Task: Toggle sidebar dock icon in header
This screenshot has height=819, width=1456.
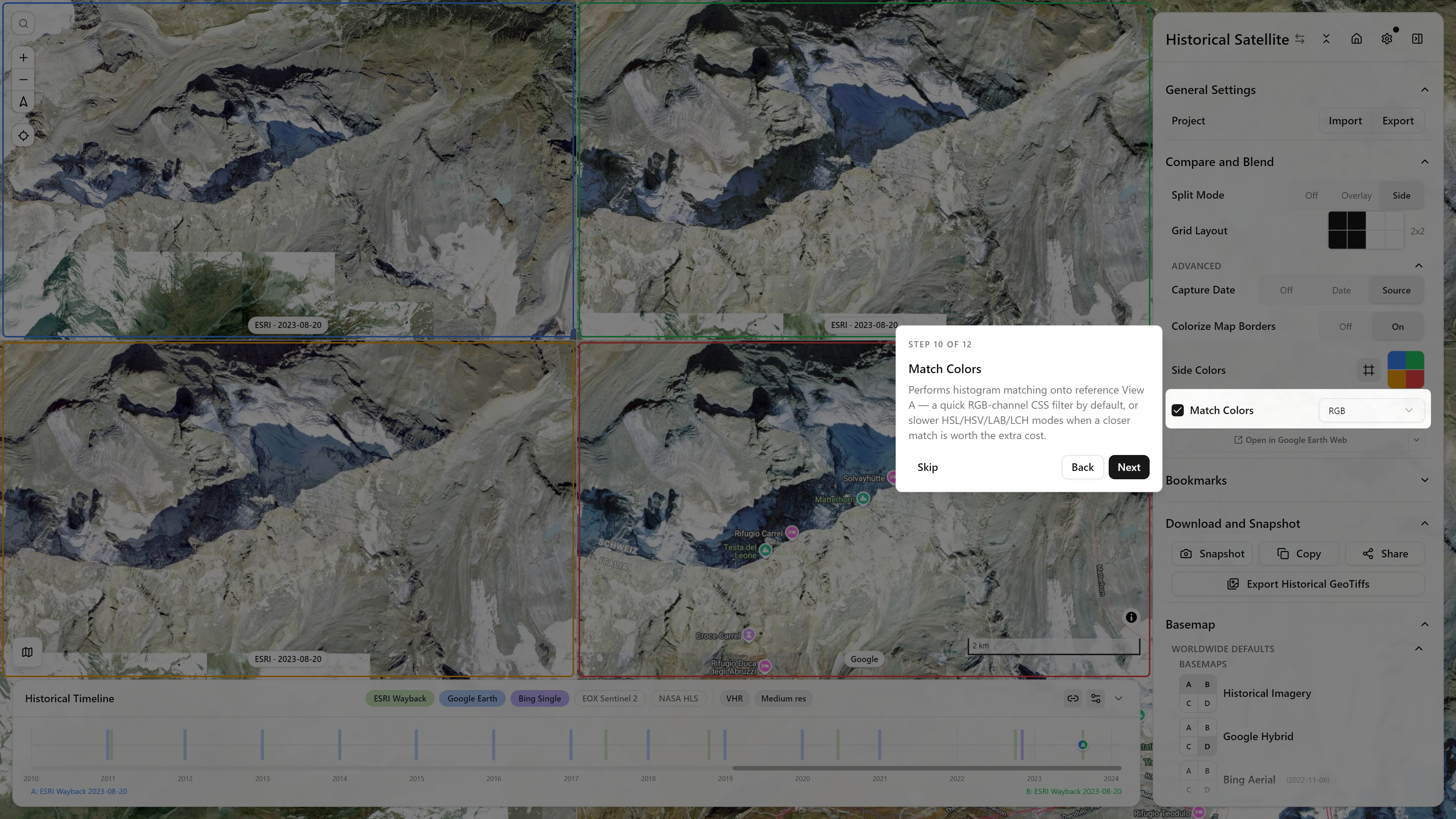Action: pos(1417,39)
